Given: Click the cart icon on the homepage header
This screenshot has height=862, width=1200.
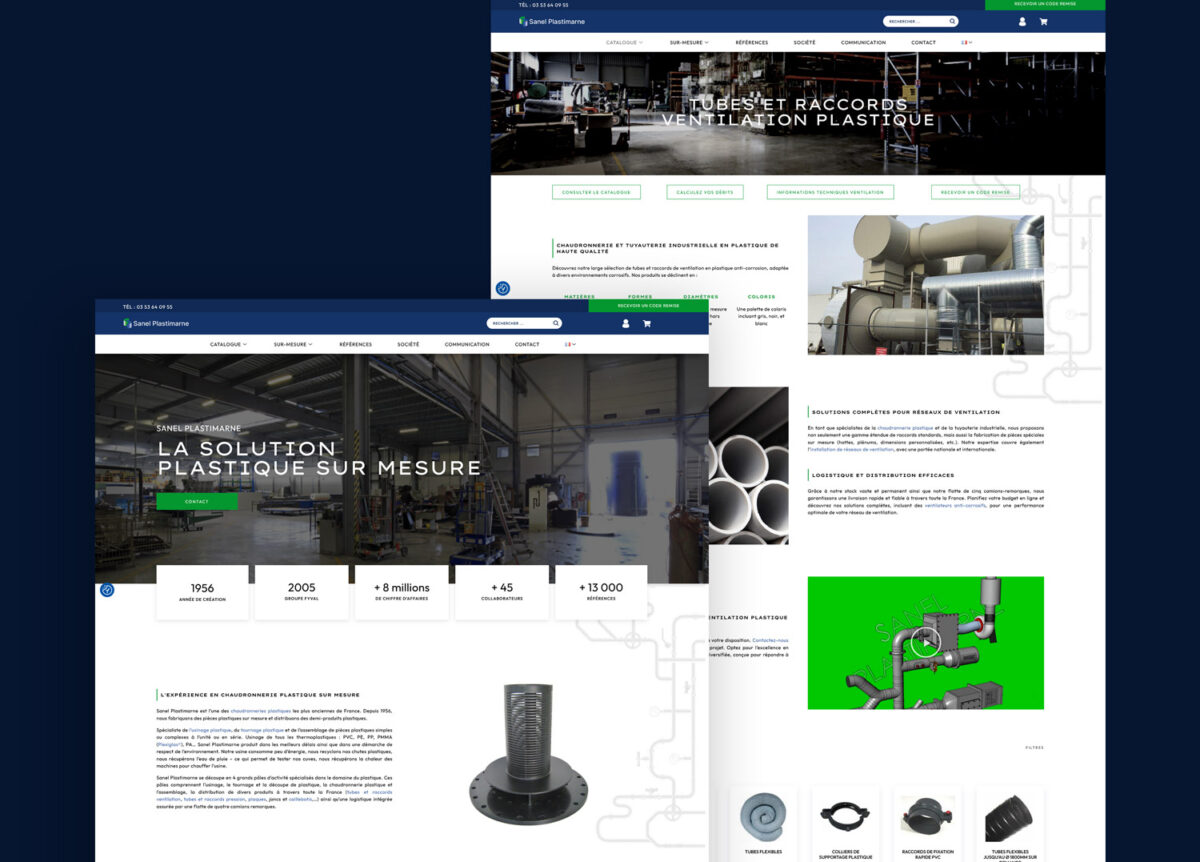Looking at the screenshot, I should [x=647, y=323].
